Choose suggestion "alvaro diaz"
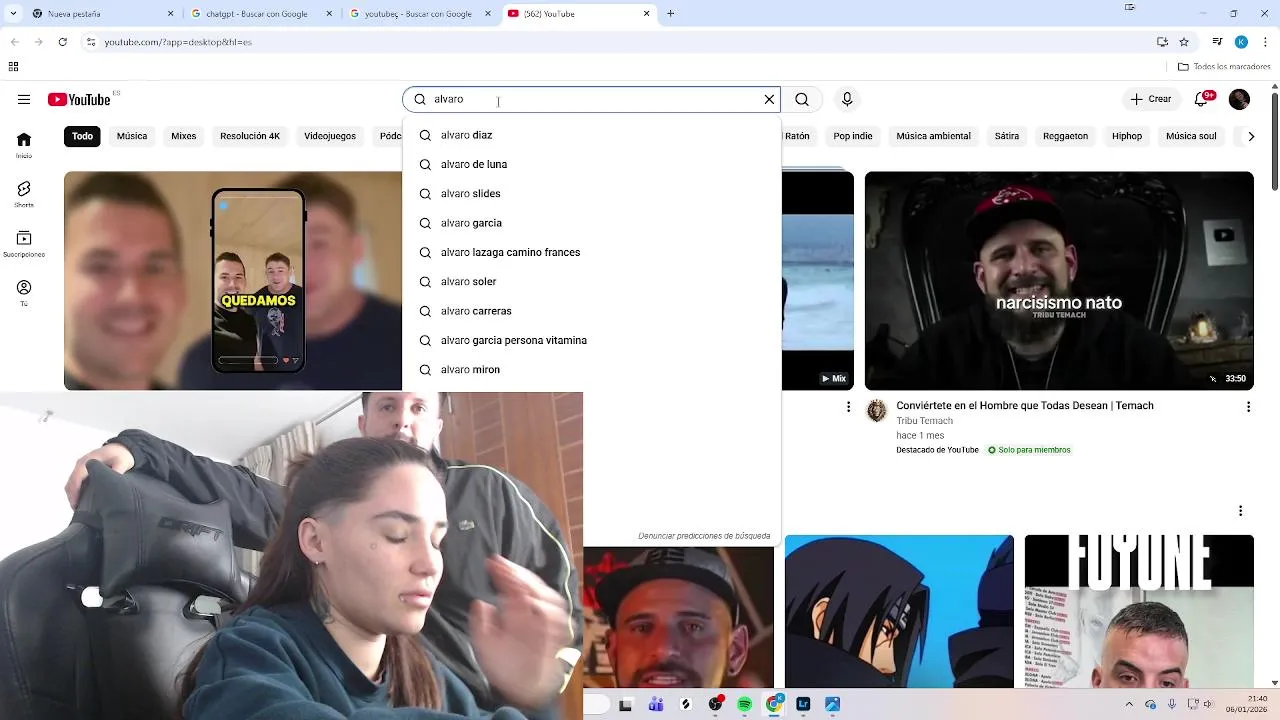The height and width of the screenshot is (720, 1280). tap(591, 135)
